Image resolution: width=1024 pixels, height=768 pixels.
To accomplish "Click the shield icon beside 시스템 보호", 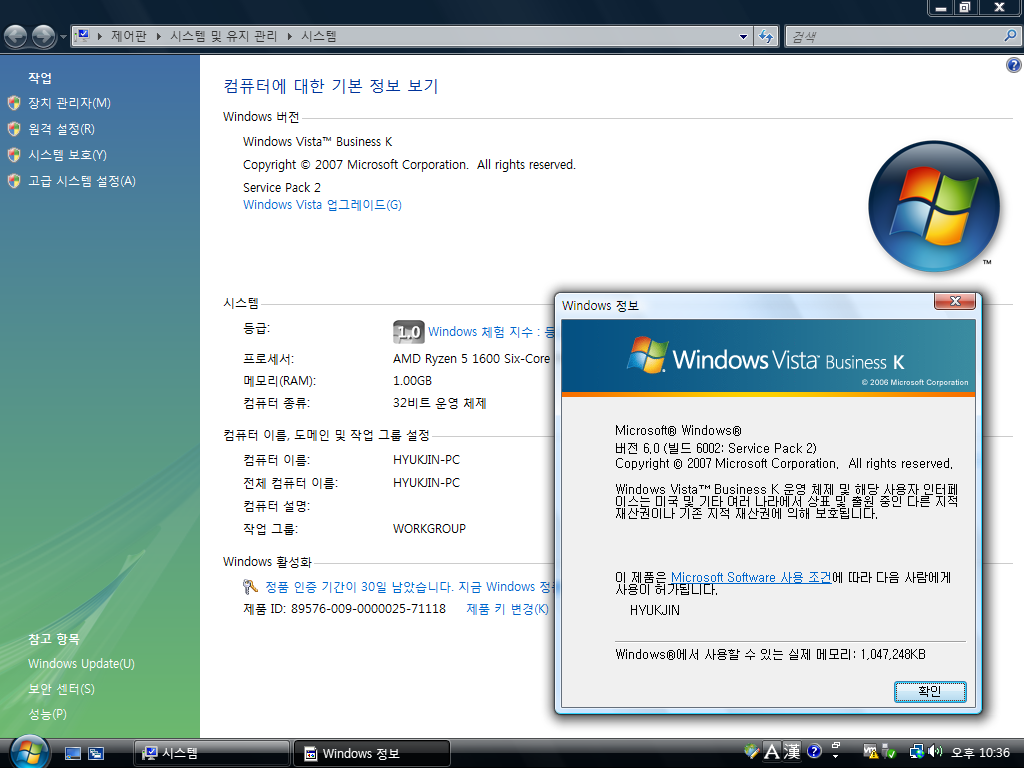I will tap(14, 155).
